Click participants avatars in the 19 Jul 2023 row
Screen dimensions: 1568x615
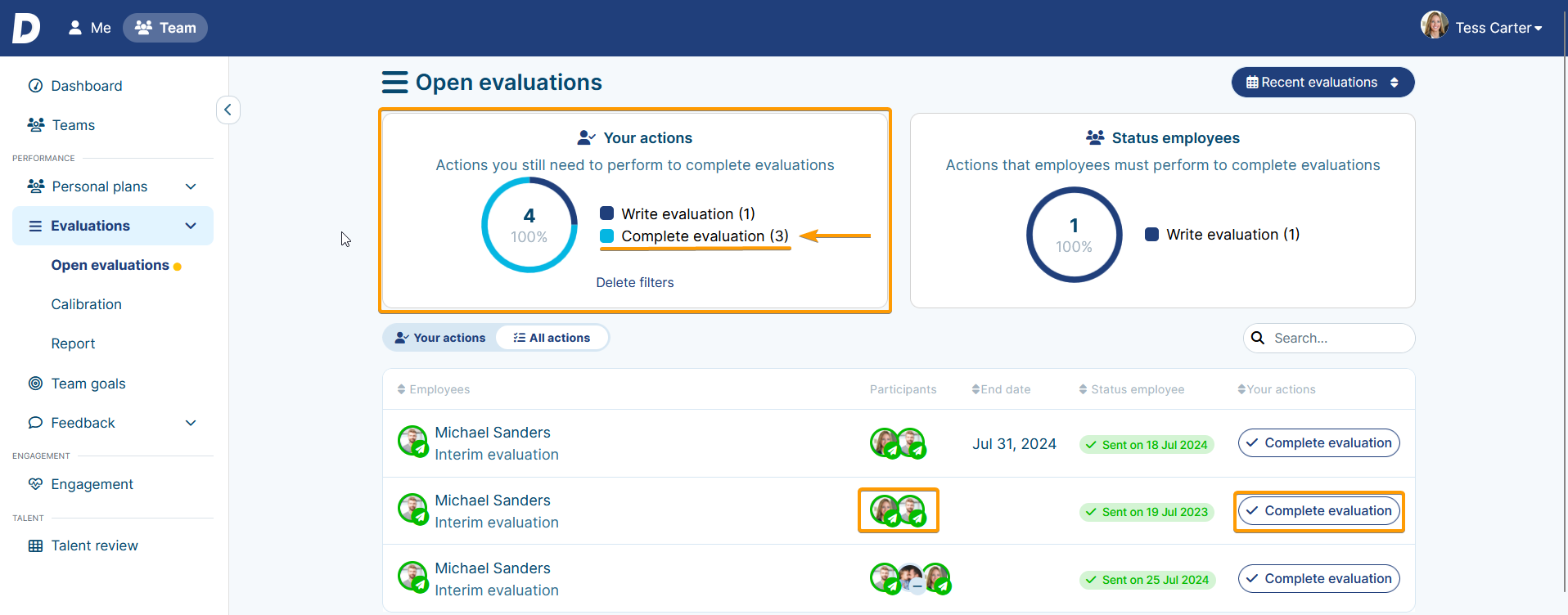898,510
